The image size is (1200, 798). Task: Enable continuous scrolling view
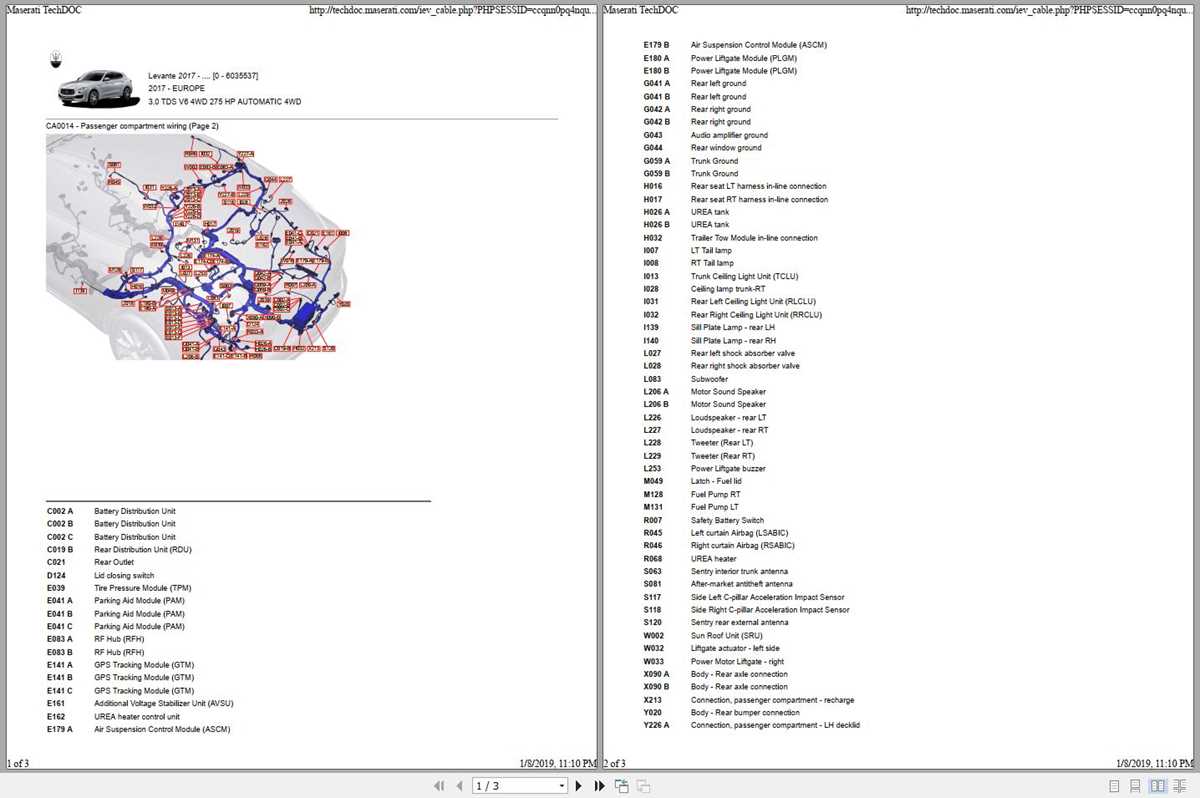pos(1136,786)
